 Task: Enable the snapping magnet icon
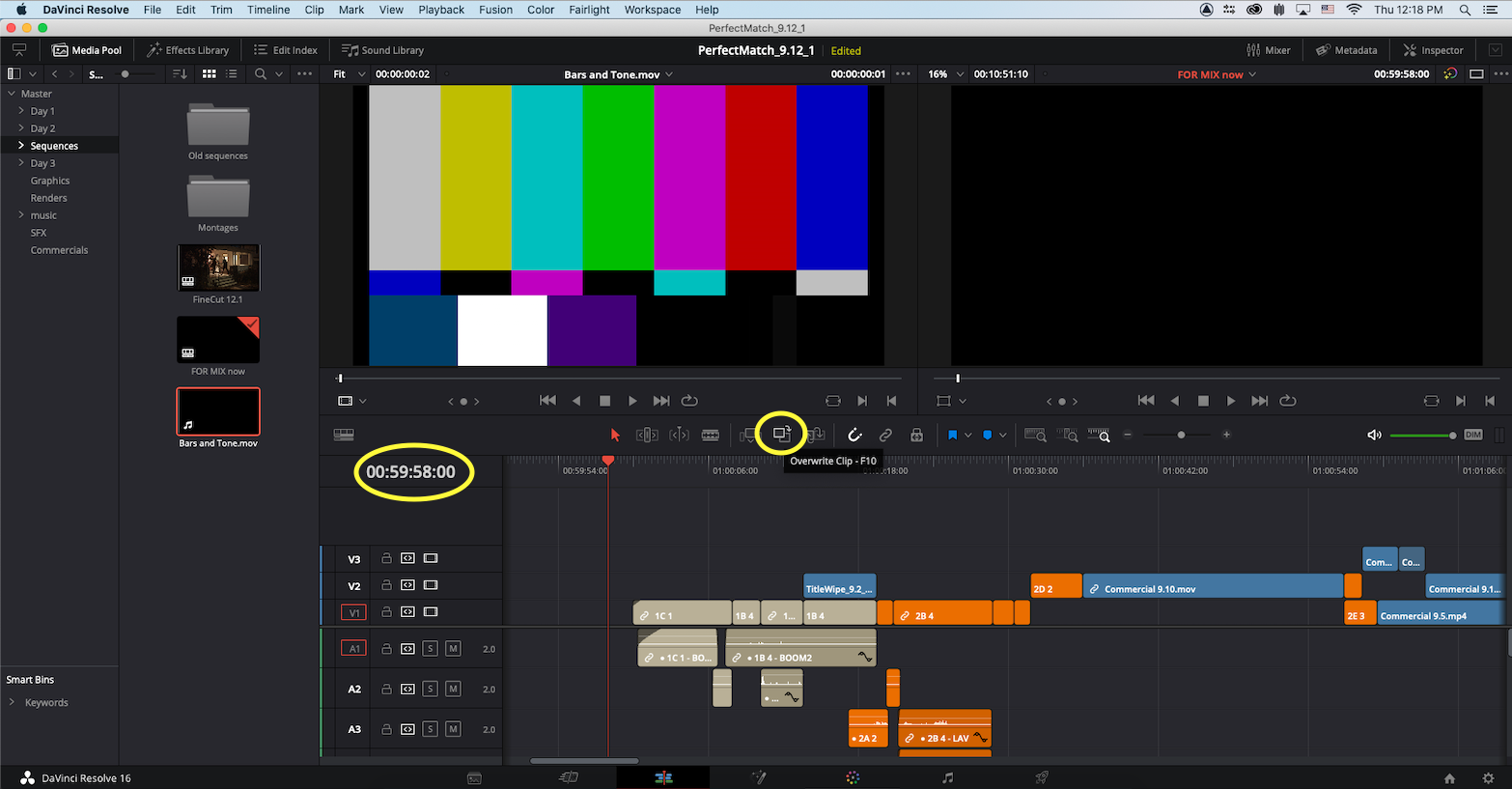(x=854, y=435)
